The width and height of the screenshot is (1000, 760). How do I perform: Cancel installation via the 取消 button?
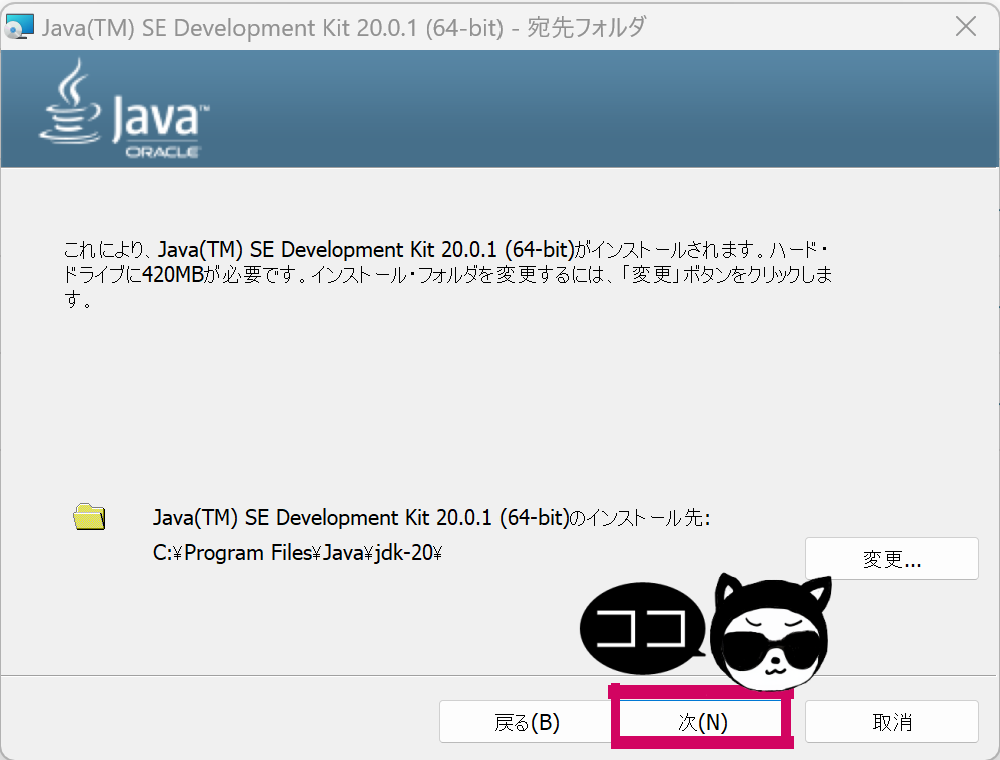coord(891,721)
